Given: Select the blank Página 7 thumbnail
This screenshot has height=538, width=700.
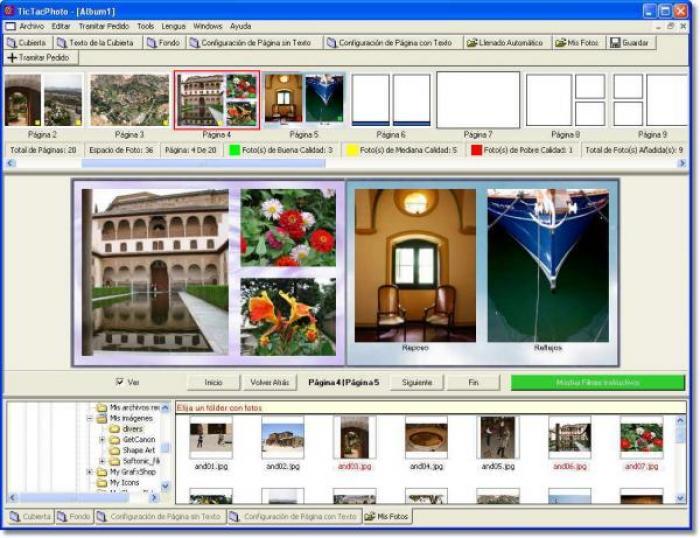Looking at the screenshot, I should pyautogui.click(x=478, y=100).
